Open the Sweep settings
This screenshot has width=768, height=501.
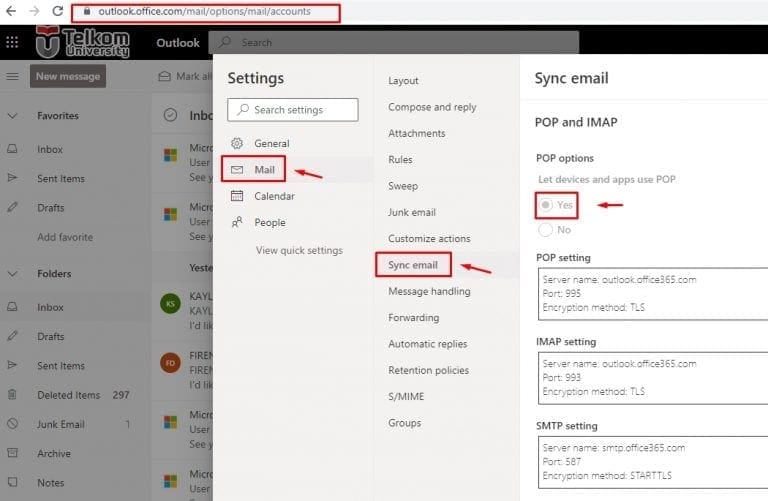pyautogui.click(x=403, y=186)
